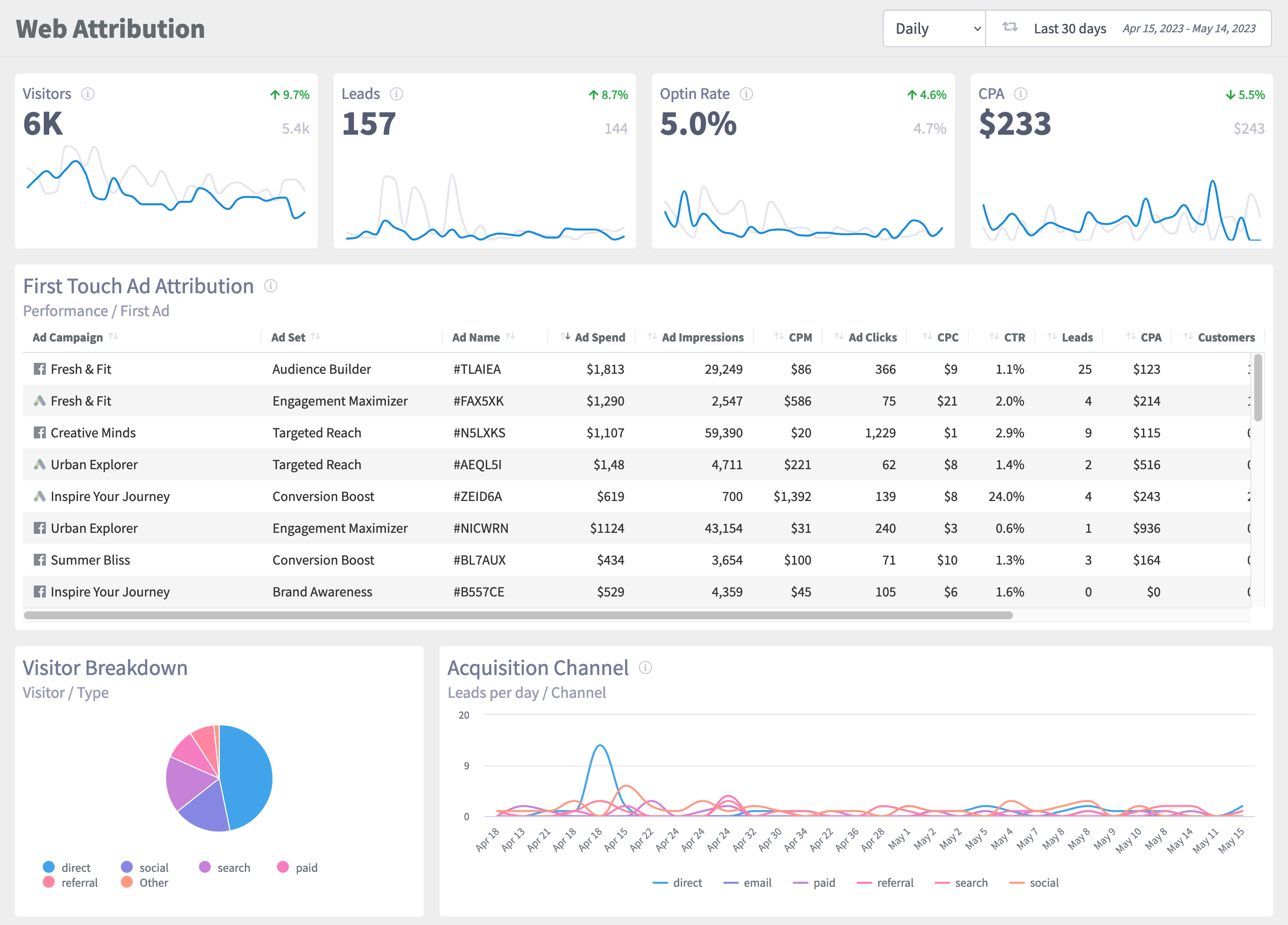Click Facebook icon on Fresh & Fit Audience Builder row
Image resolution: width=1288 pixels, height=925 pixels.
pyautogui.click(x=39, y=369)
